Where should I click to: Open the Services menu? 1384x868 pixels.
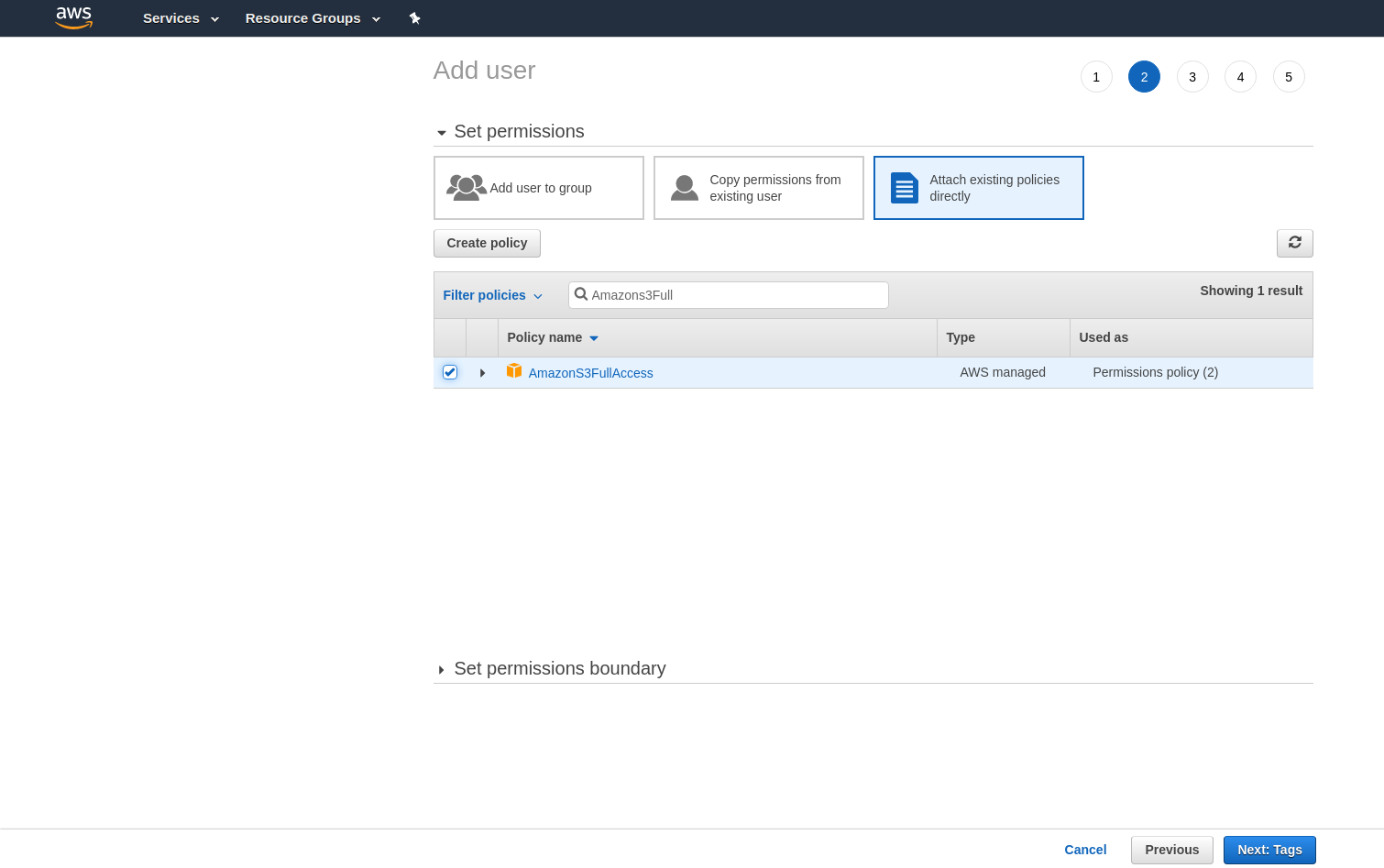181,18
